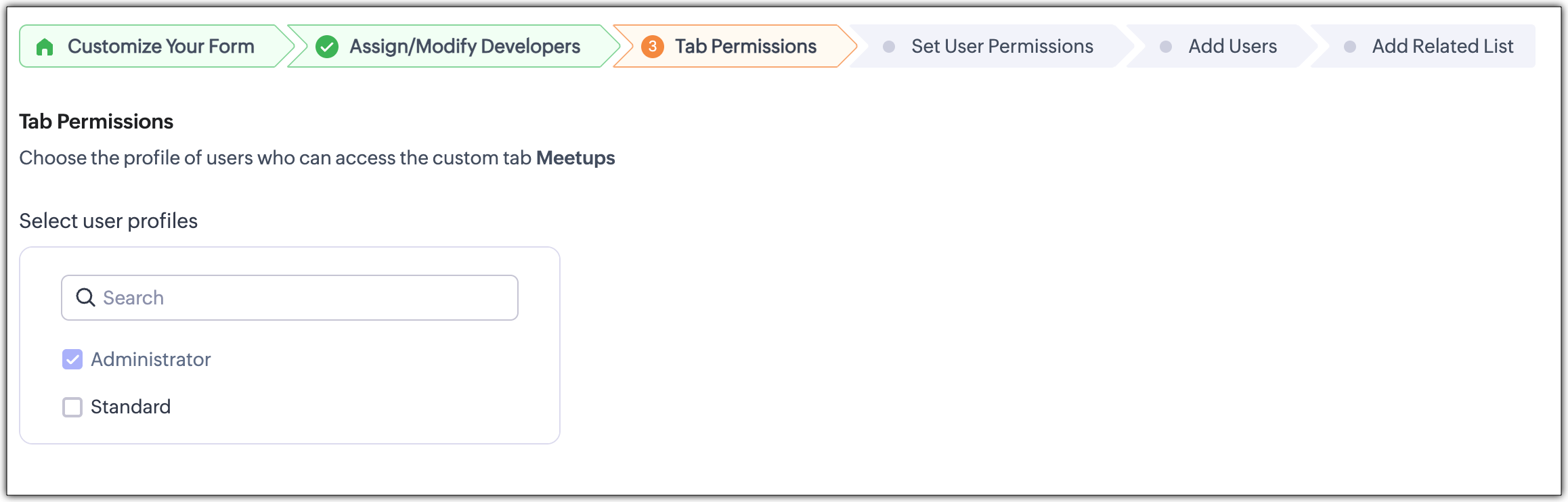The width and height of the screenshot is (1568, 502).
Task: Open the Assign/Modify Developers step
Action: (464, 47)
